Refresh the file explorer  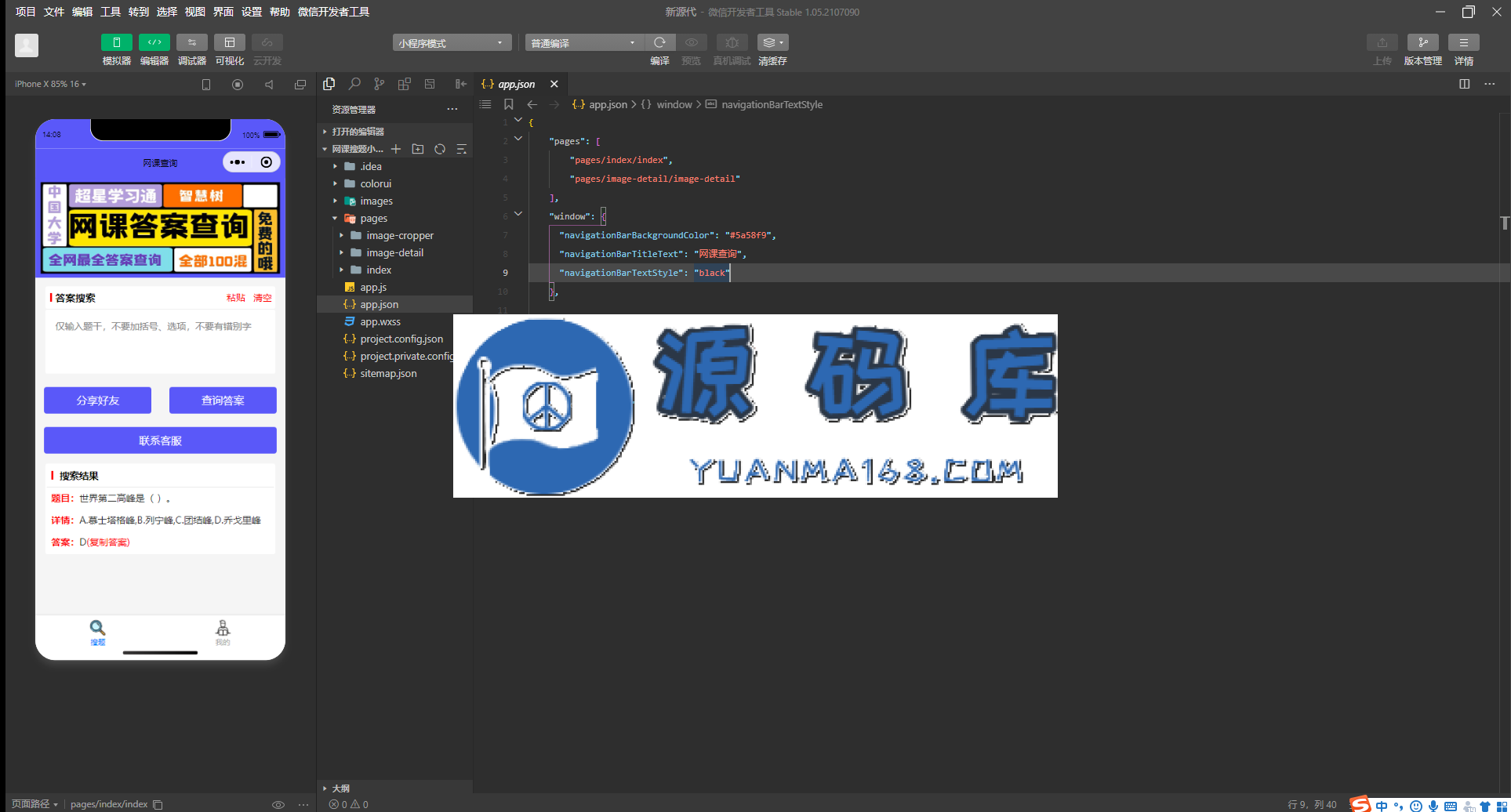(440, 149)
